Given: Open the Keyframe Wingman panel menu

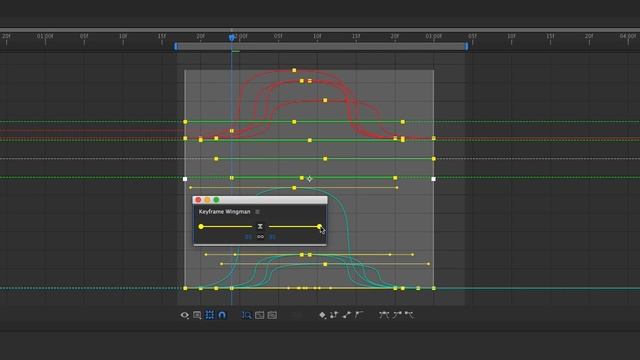Looking at the screenshot, I should coord(257,211).
